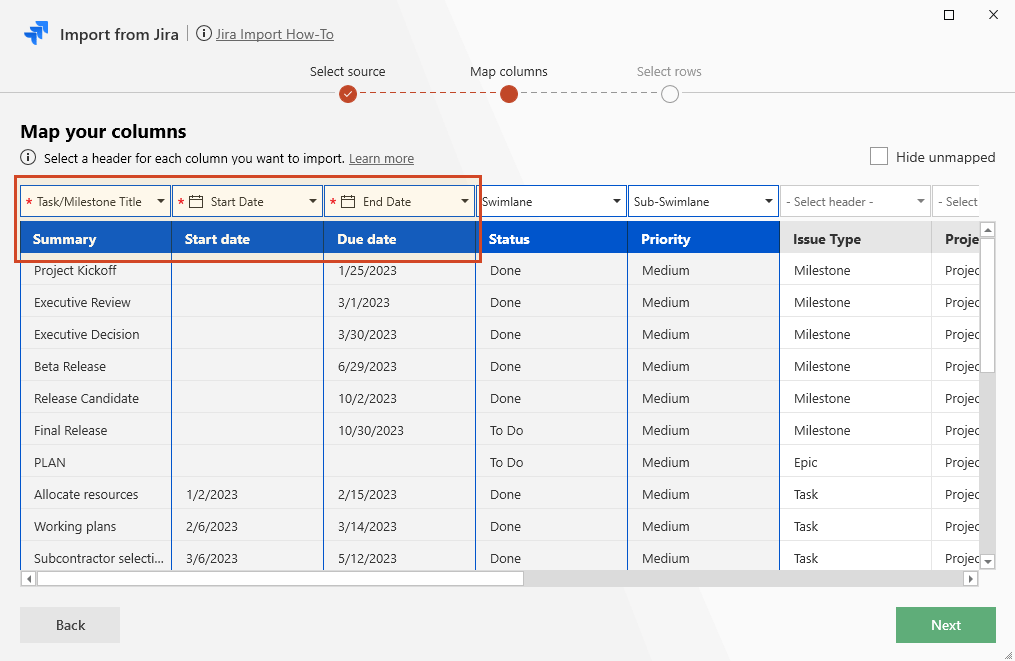Click the Jira logo icon
The height and width of the screenshot is (661, 1015).
point(37,33)
